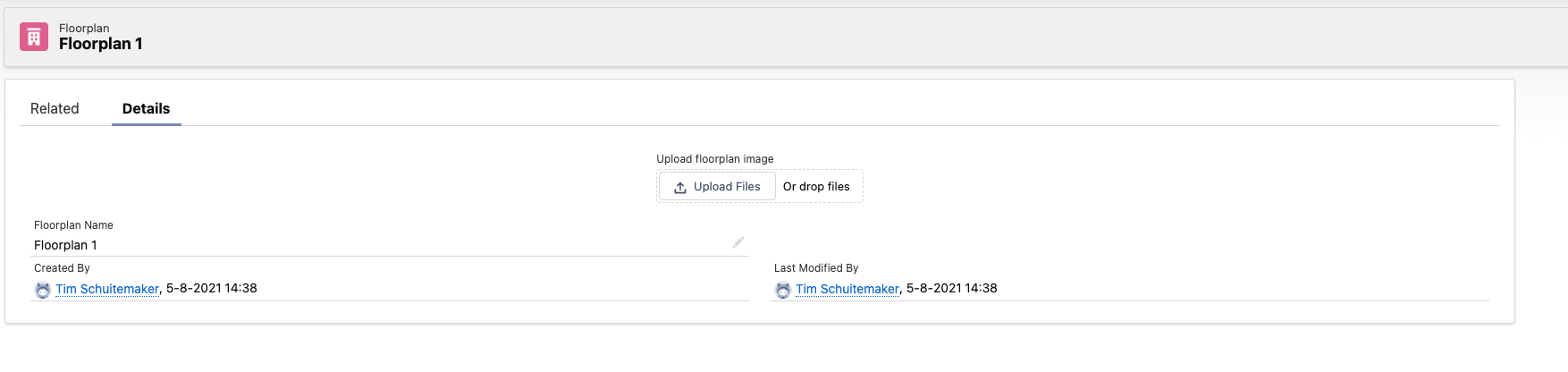Click the 'Or drop files' drop zone text

tap(816, 187)
